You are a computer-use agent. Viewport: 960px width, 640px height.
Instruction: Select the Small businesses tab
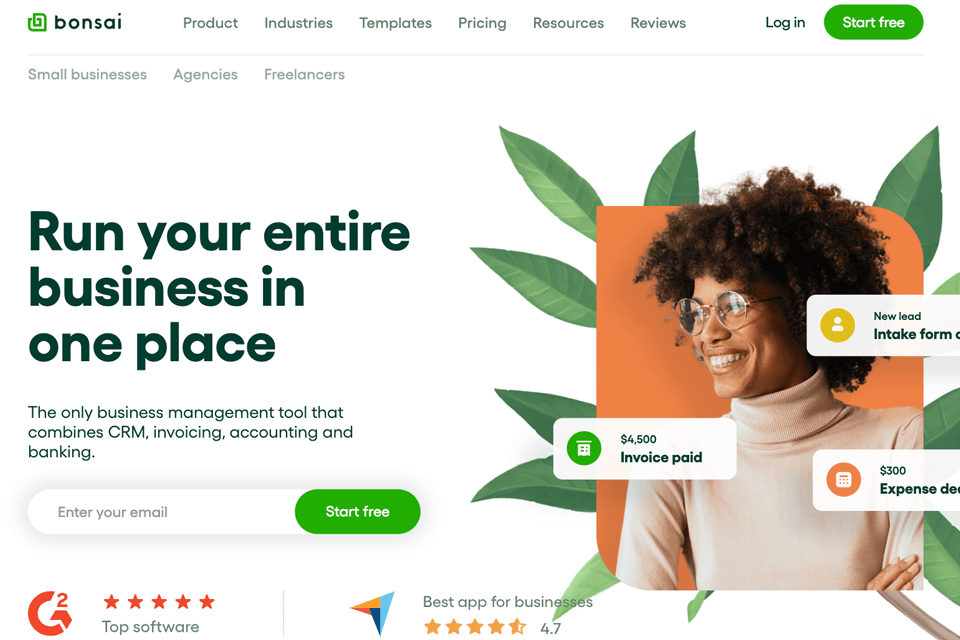tap(88, 75)
